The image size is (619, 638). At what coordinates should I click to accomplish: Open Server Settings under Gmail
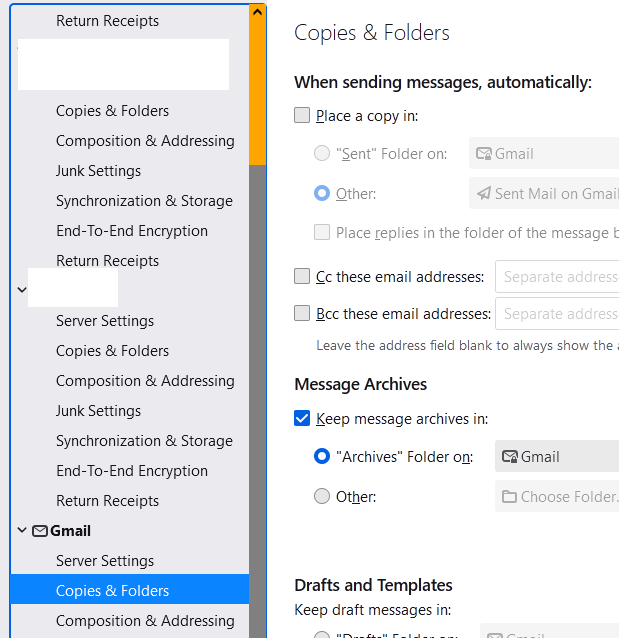[105, 561]
